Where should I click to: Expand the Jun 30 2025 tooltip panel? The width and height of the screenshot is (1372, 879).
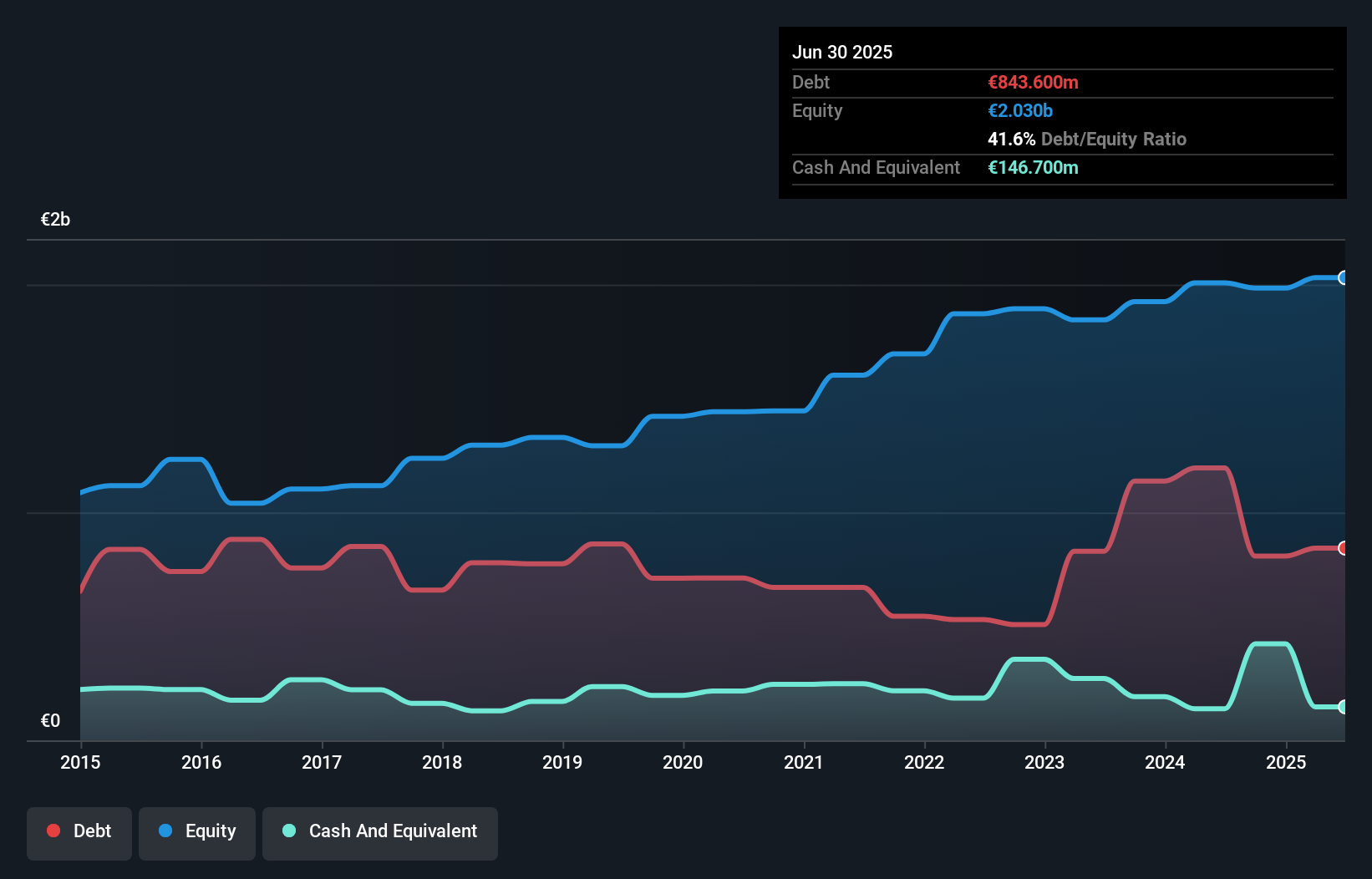point(842,52)
